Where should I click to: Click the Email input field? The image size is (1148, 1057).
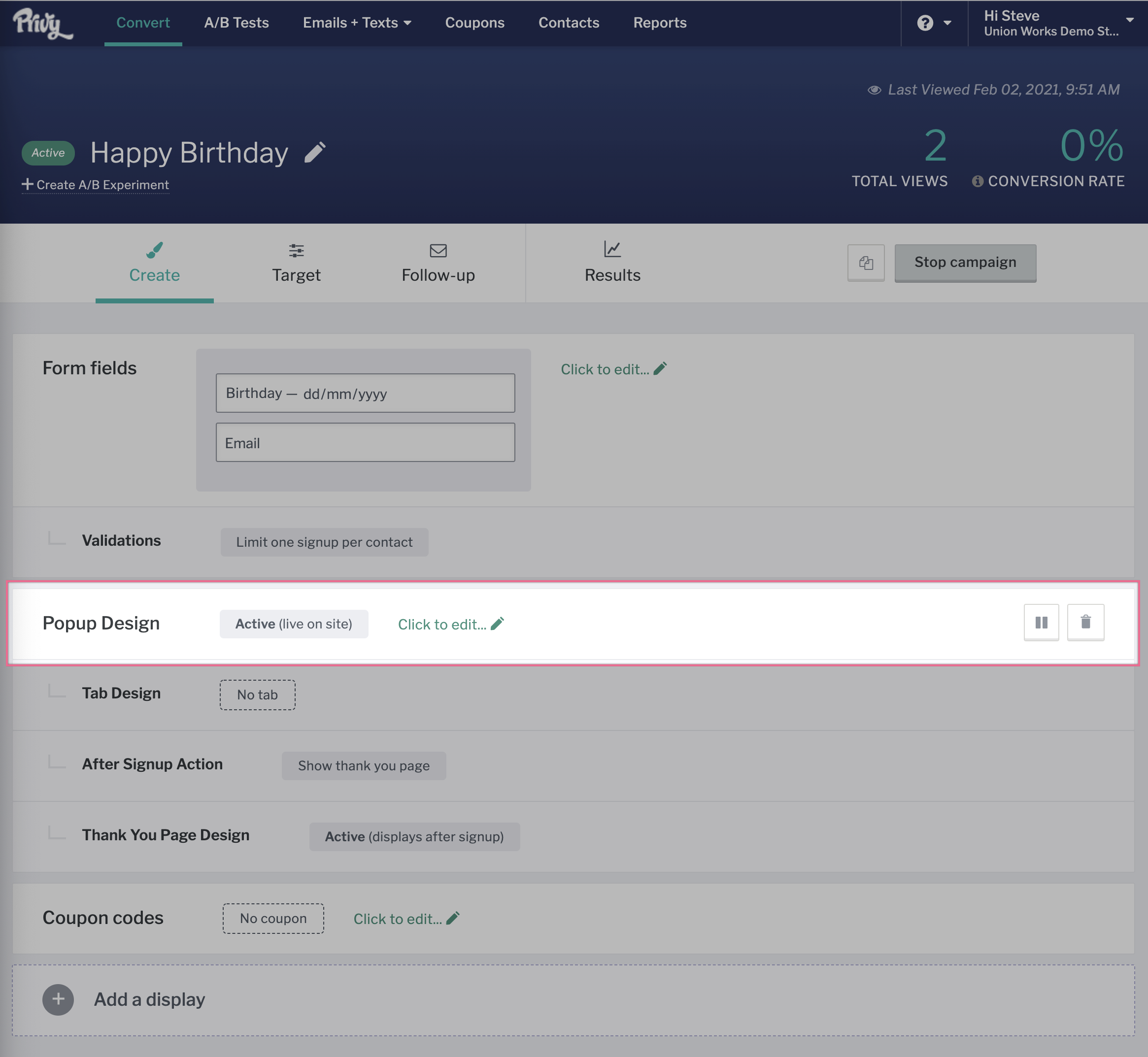tap(365, 443)
